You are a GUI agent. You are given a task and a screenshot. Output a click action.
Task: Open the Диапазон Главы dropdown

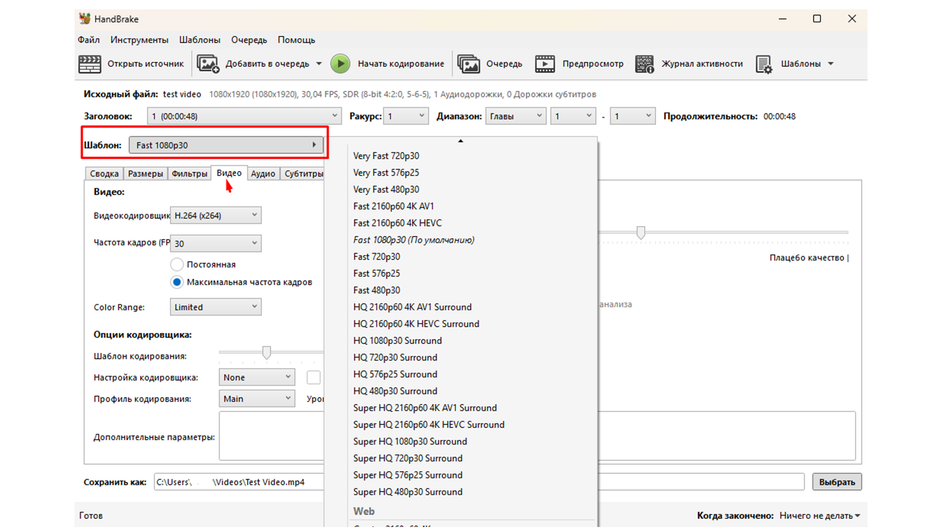[515, 116]
